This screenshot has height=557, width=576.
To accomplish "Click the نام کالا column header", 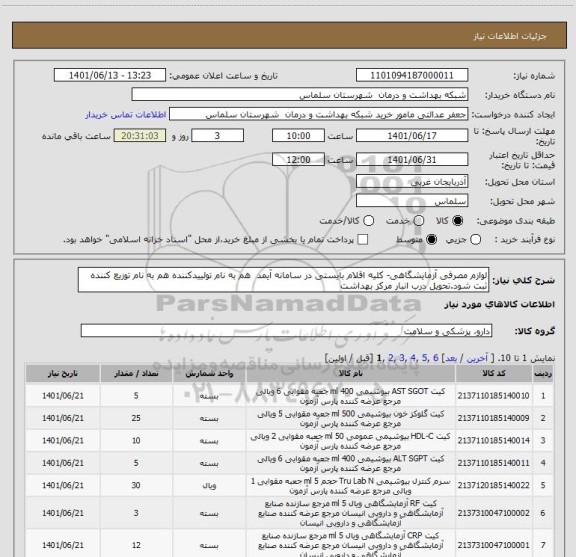I will (351, 374).
